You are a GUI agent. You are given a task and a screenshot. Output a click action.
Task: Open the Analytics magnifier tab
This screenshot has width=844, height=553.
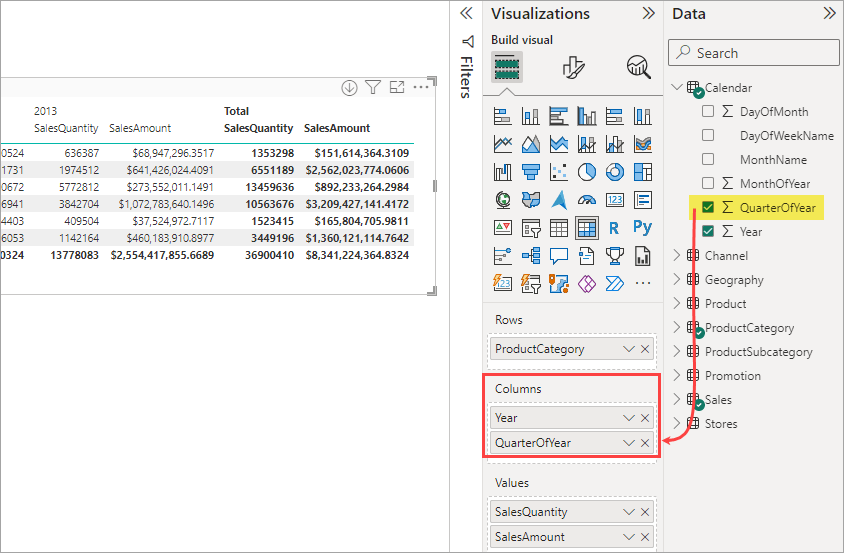click(x=638, y=67)
